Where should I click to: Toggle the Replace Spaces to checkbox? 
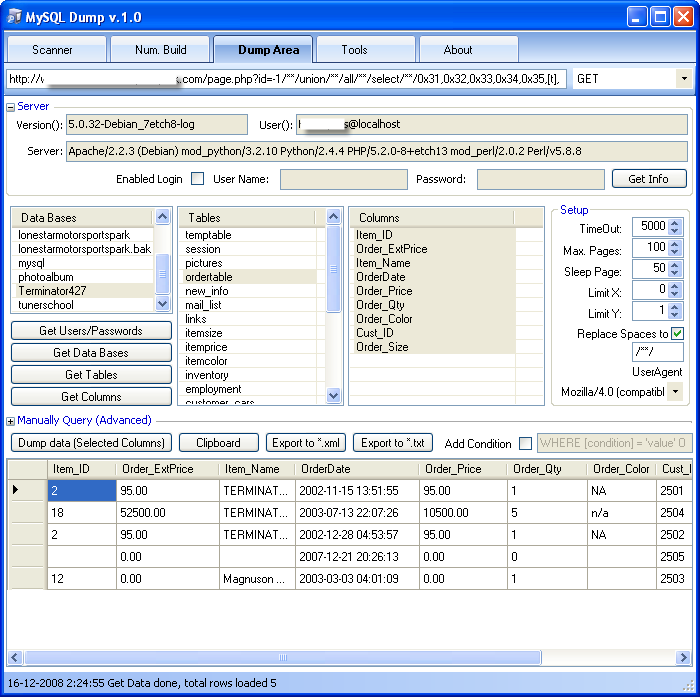677,334
